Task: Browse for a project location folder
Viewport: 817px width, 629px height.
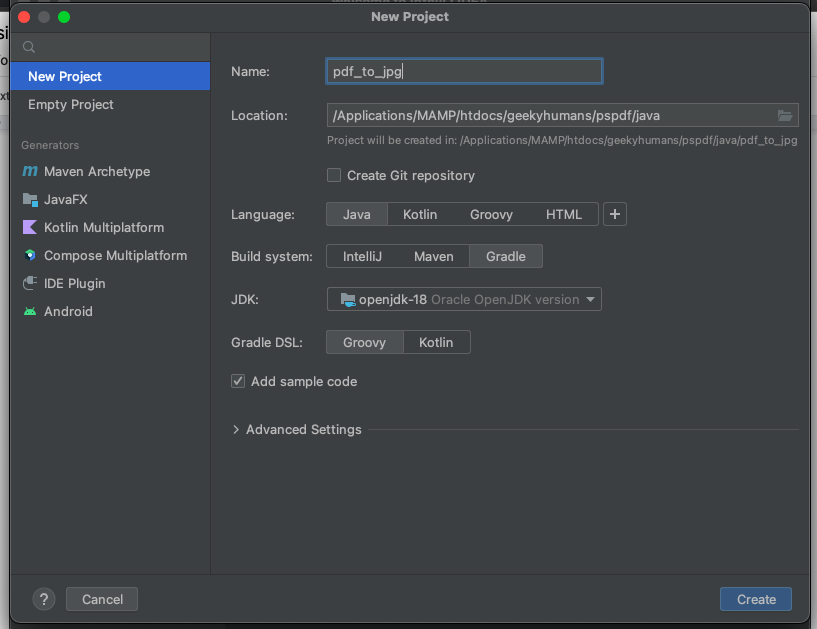Action: [785, 115]
